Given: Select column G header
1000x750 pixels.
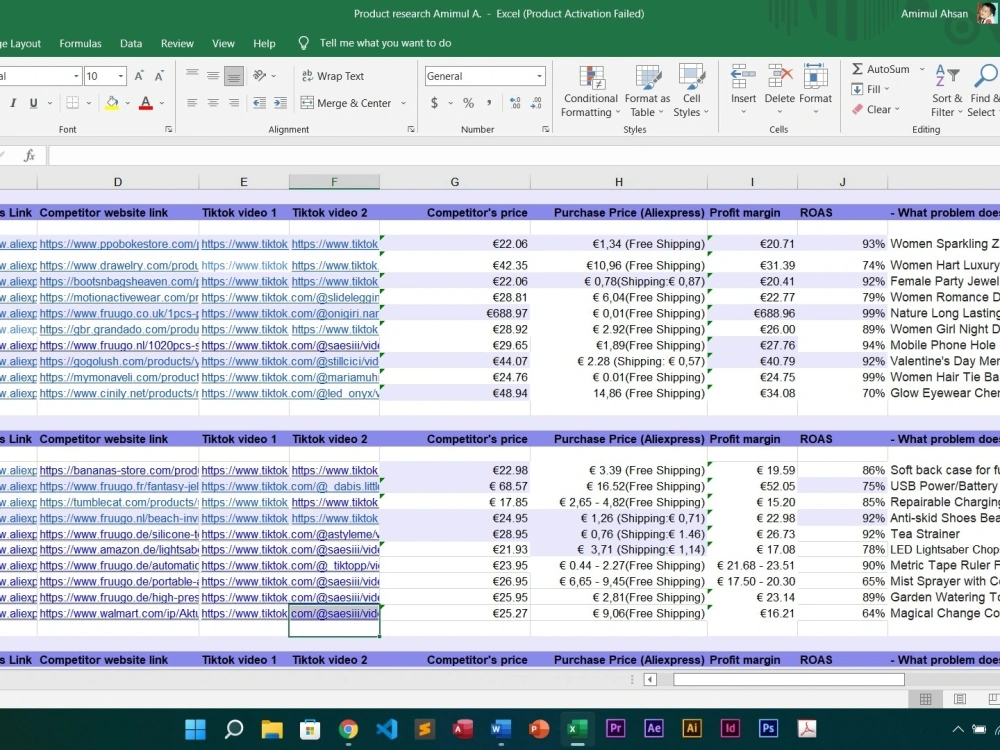Looking at the screenshot, I should coord(455,182).
